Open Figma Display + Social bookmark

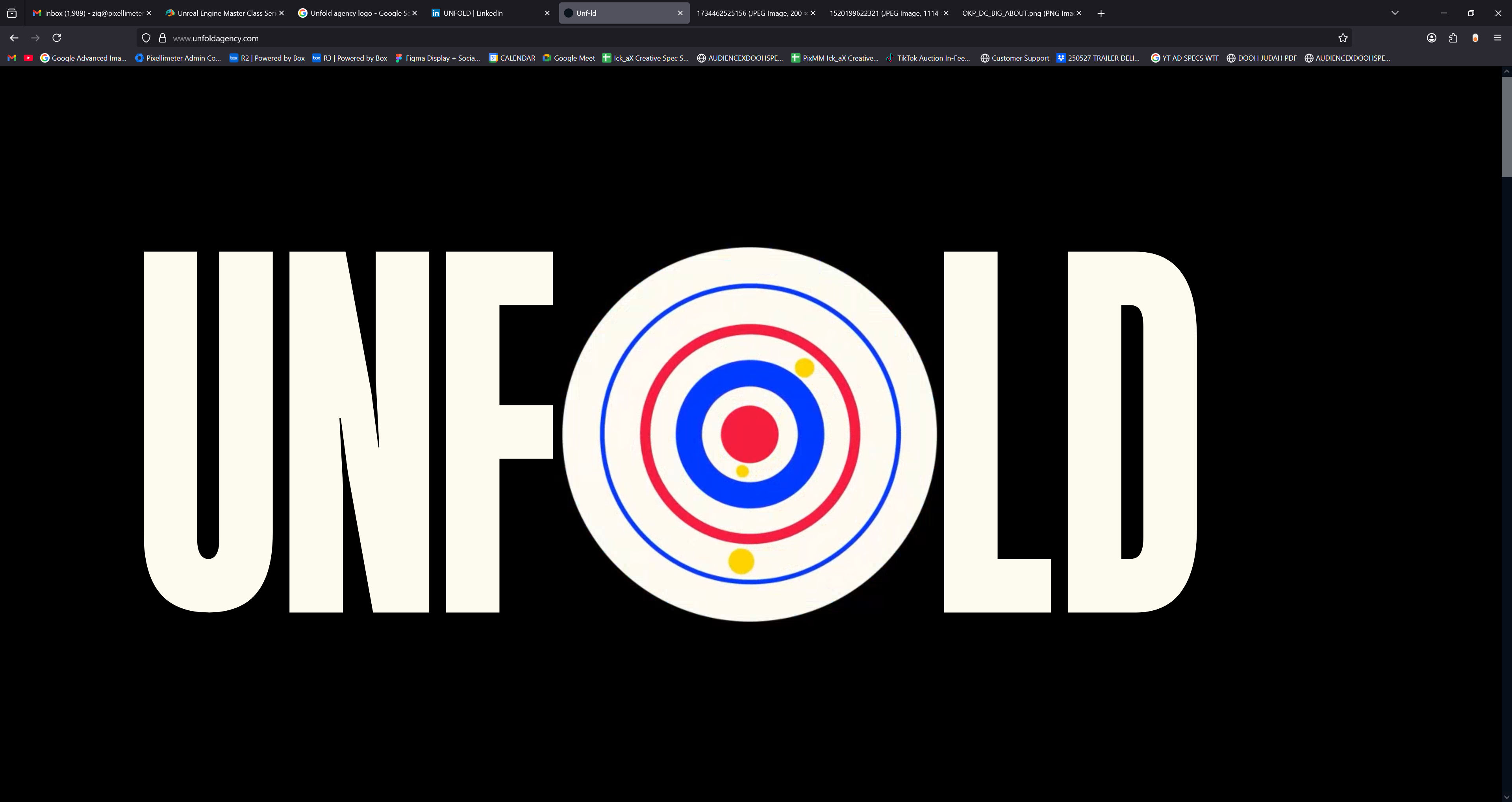[437, 58]
